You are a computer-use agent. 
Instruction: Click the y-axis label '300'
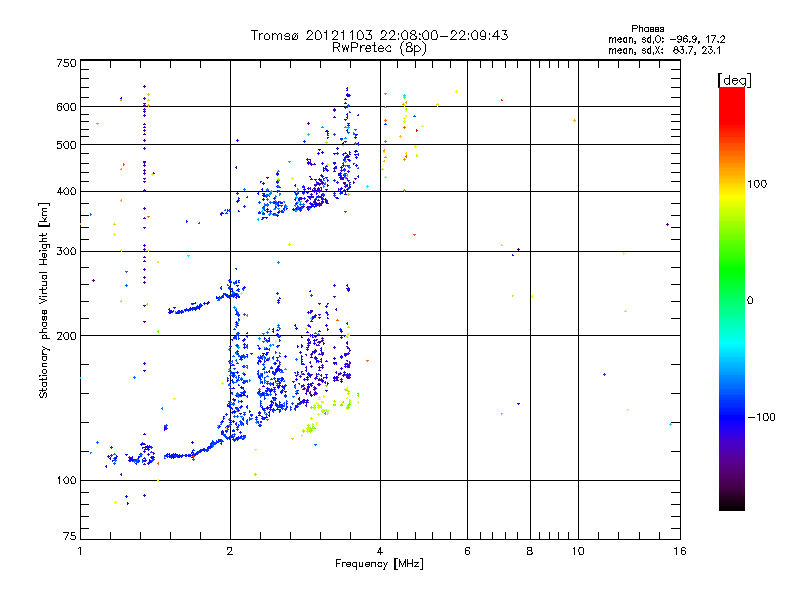(66, 252)
